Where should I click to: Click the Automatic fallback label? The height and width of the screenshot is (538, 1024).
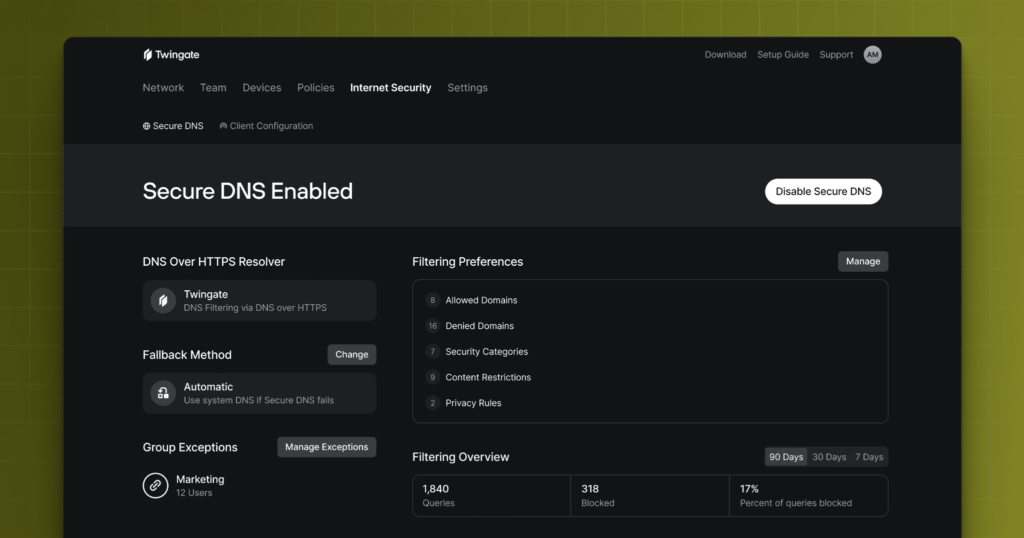[x=208, y=387]
